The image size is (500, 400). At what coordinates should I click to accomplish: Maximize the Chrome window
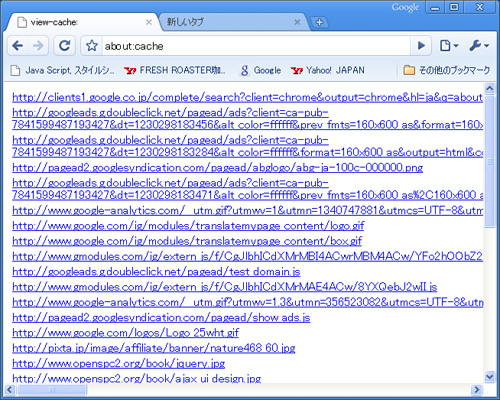(x=454, y=7)
